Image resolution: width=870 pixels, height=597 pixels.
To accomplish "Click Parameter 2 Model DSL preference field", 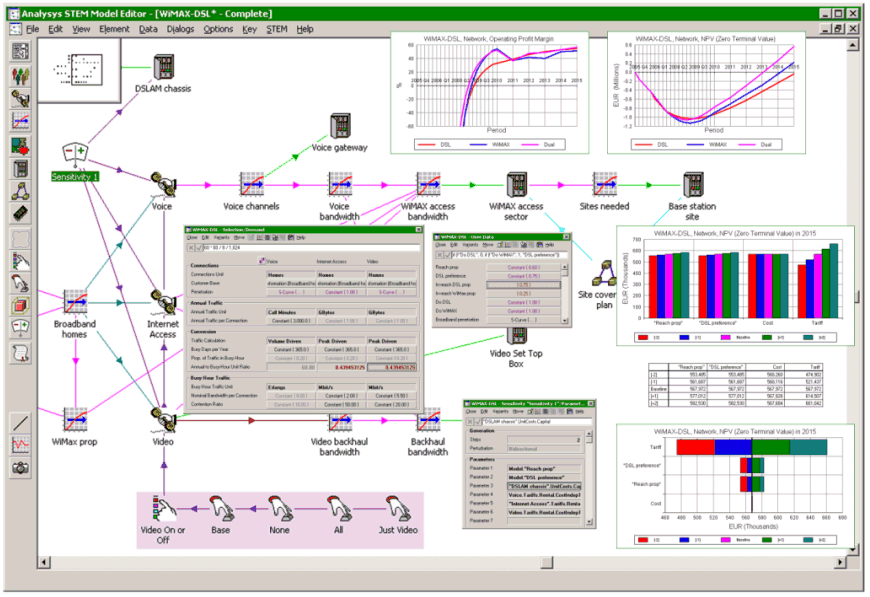I will [544, 477].
